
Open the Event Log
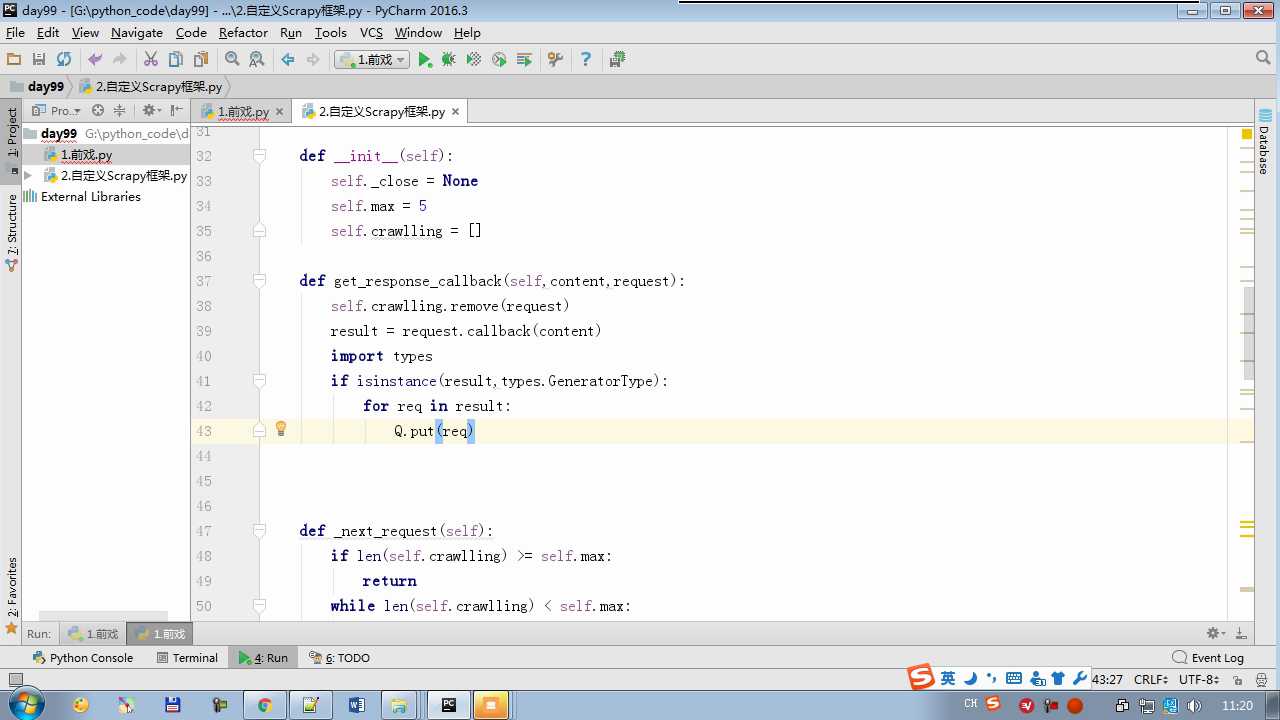(x=1208, y=658)
